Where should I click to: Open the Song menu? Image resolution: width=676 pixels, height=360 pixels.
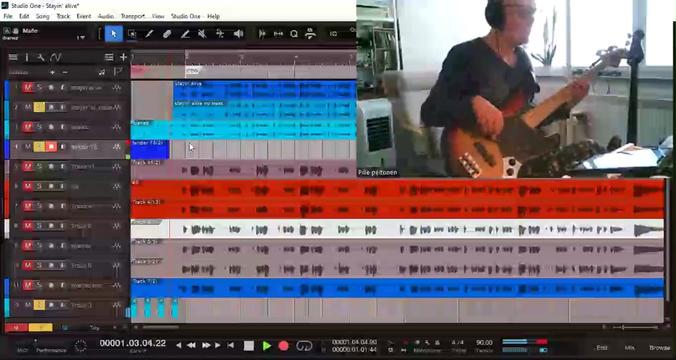point(43,16)
